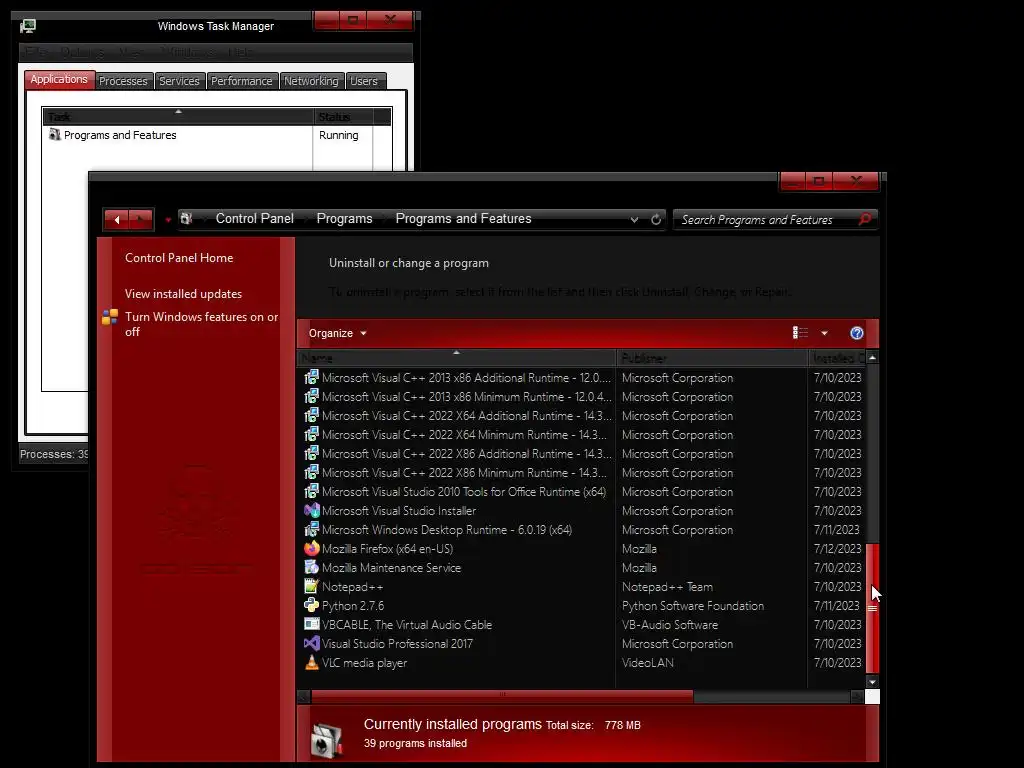Sort by the Publisher column header
This screenshot has width=1024, height=768.
pos(712,358)
